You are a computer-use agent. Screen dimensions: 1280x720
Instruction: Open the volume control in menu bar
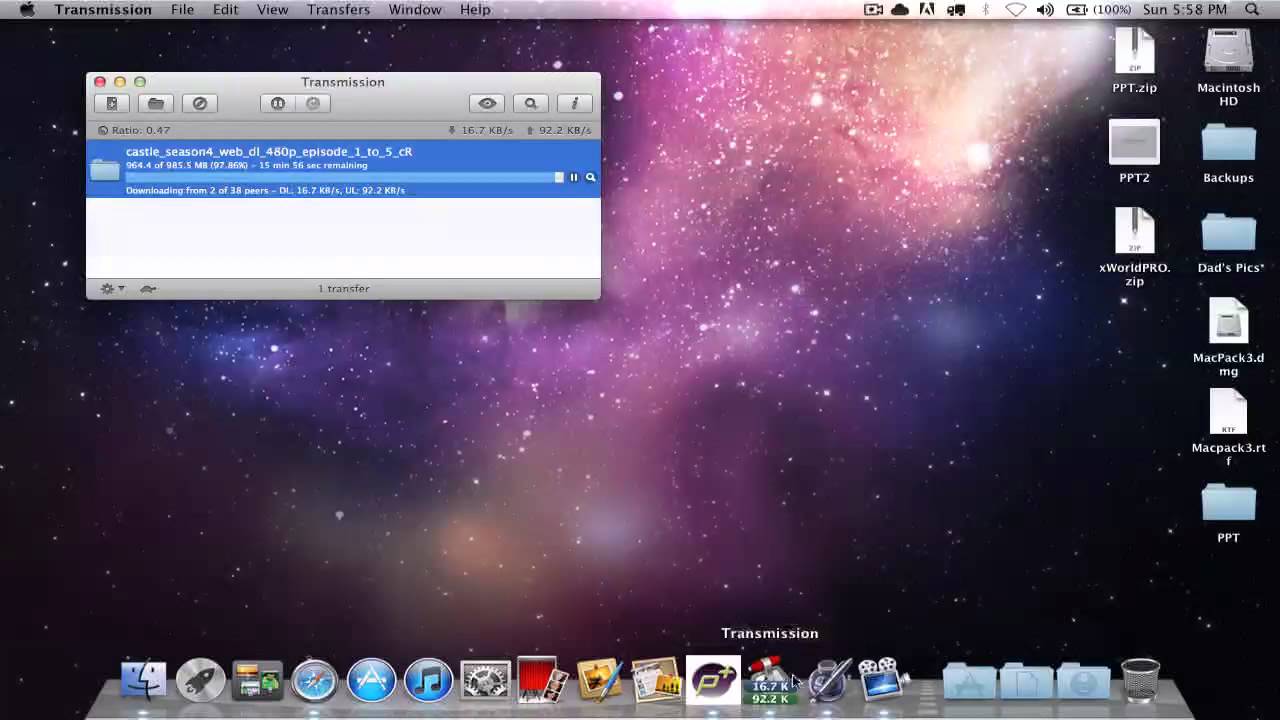[x=1046, y=9]
